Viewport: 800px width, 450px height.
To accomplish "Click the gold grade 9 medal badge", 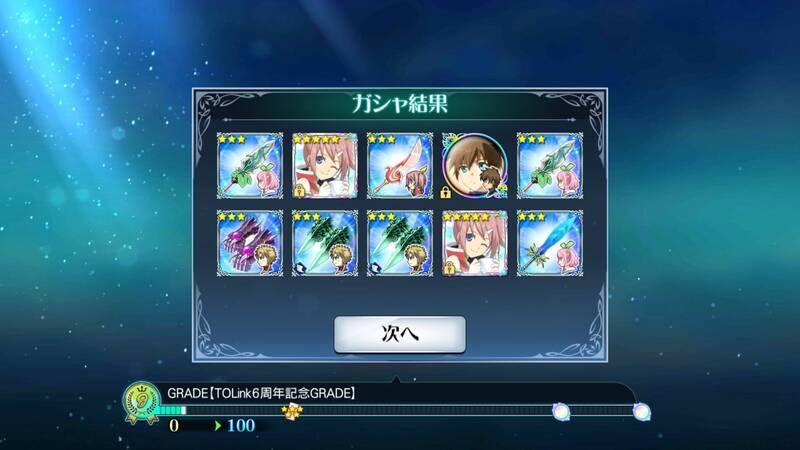I will [142, 403].
